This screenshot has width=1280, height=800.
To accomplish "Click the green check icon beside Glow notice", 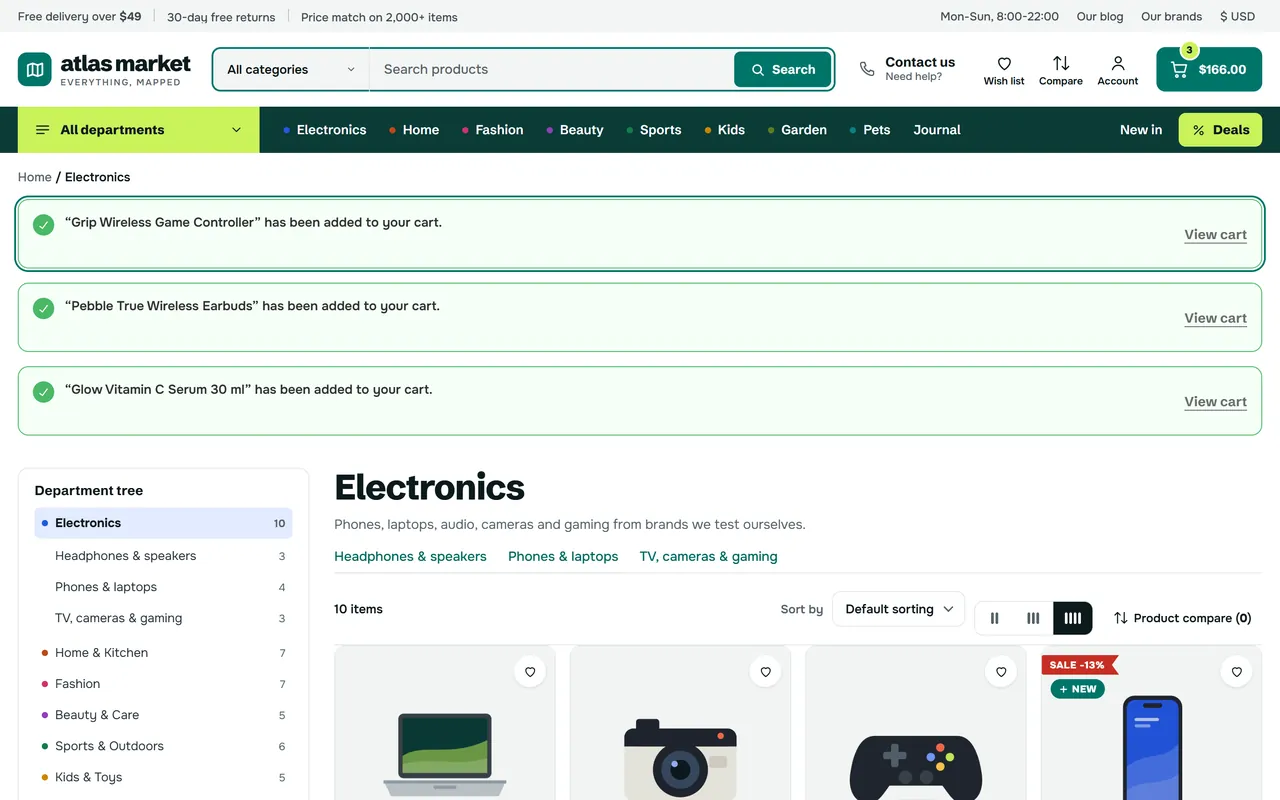I will [x=43, y=391].
